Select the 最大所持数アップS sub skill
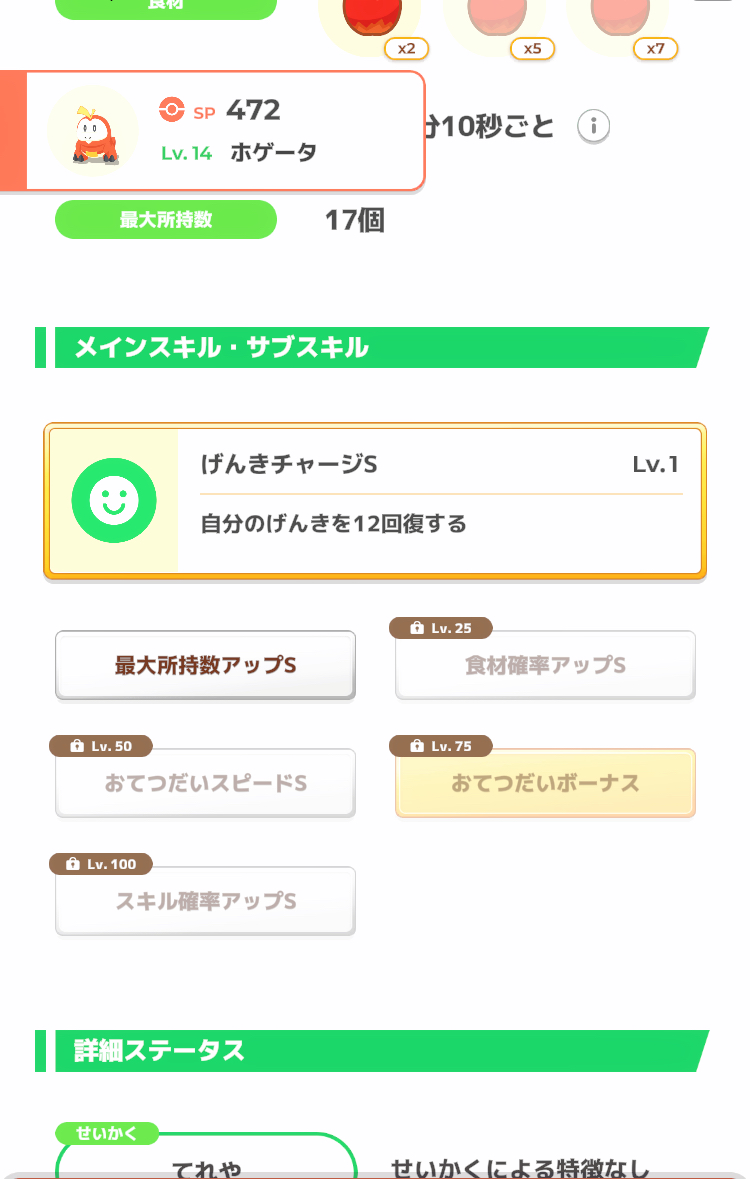The width and height of the screenshot is (750, 1179). (x=205, y=665)
